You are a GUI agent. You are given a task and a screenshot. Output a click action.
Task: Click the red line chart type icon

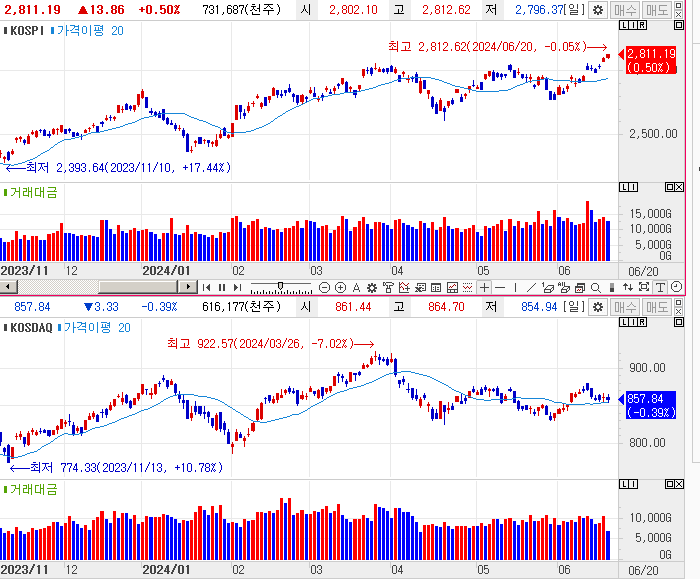tap(452, 287)
